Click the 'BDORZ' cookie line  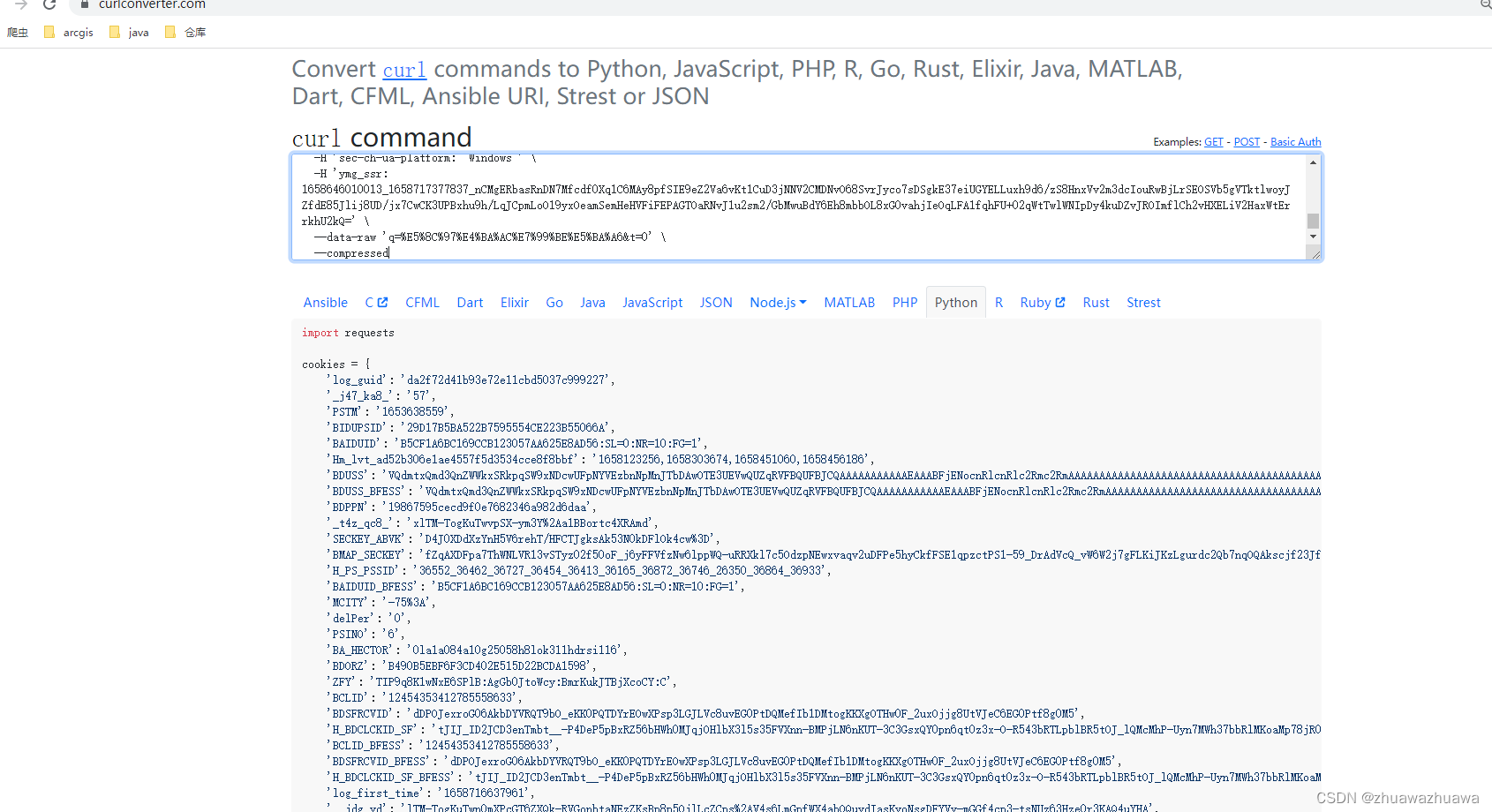[x=461, y=666]
